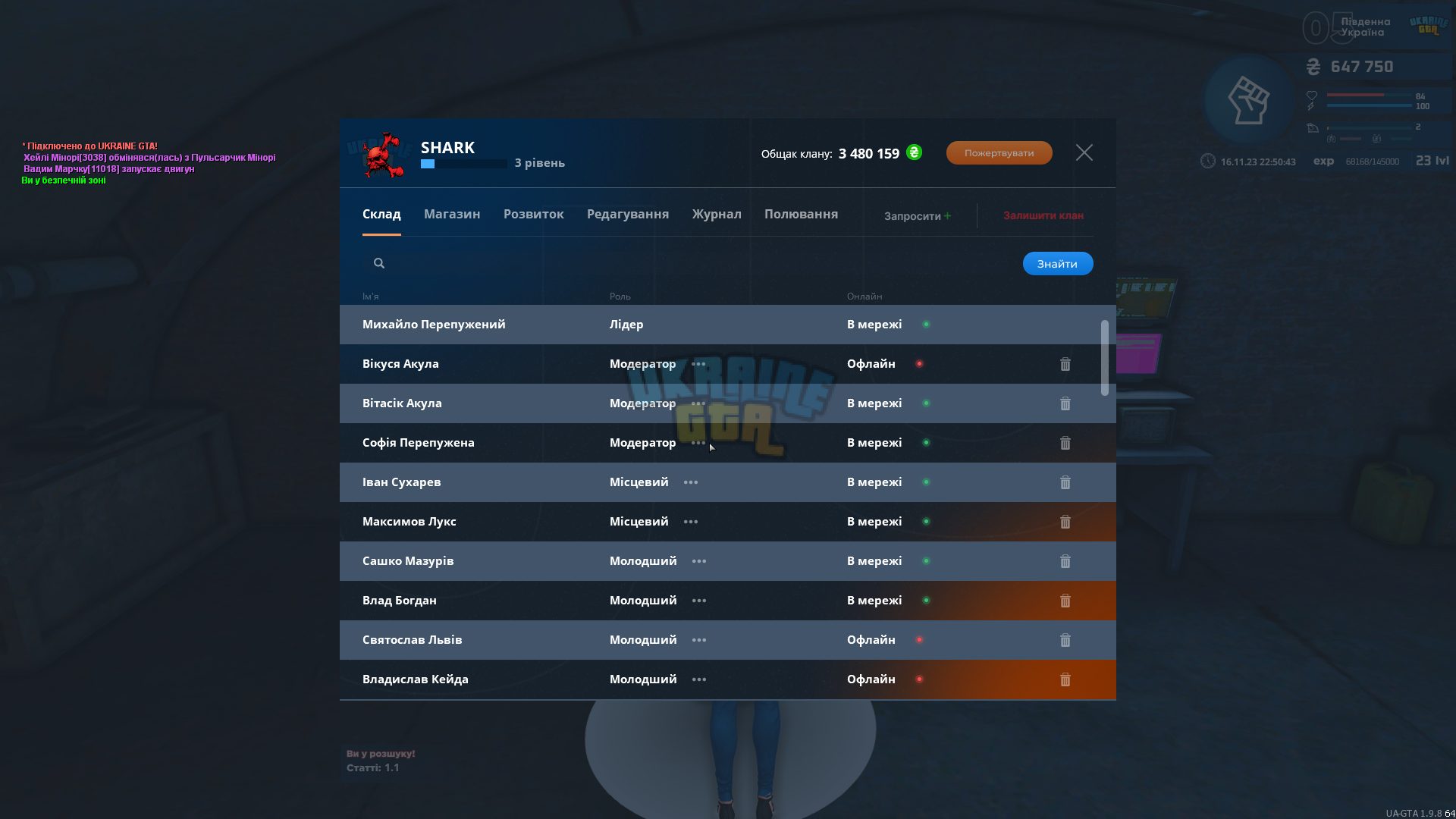Open role dots for Софія Перепужена

698,443
